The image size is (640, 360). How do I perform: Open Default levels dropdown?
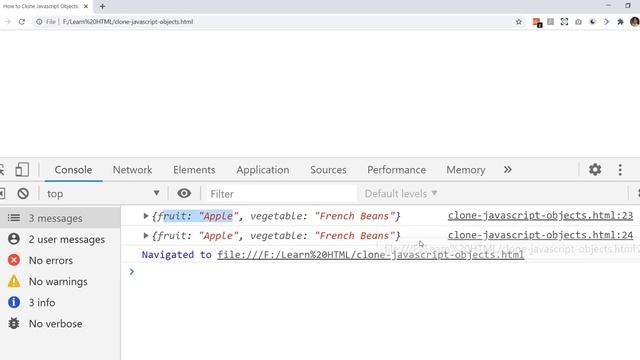[401, 193]
